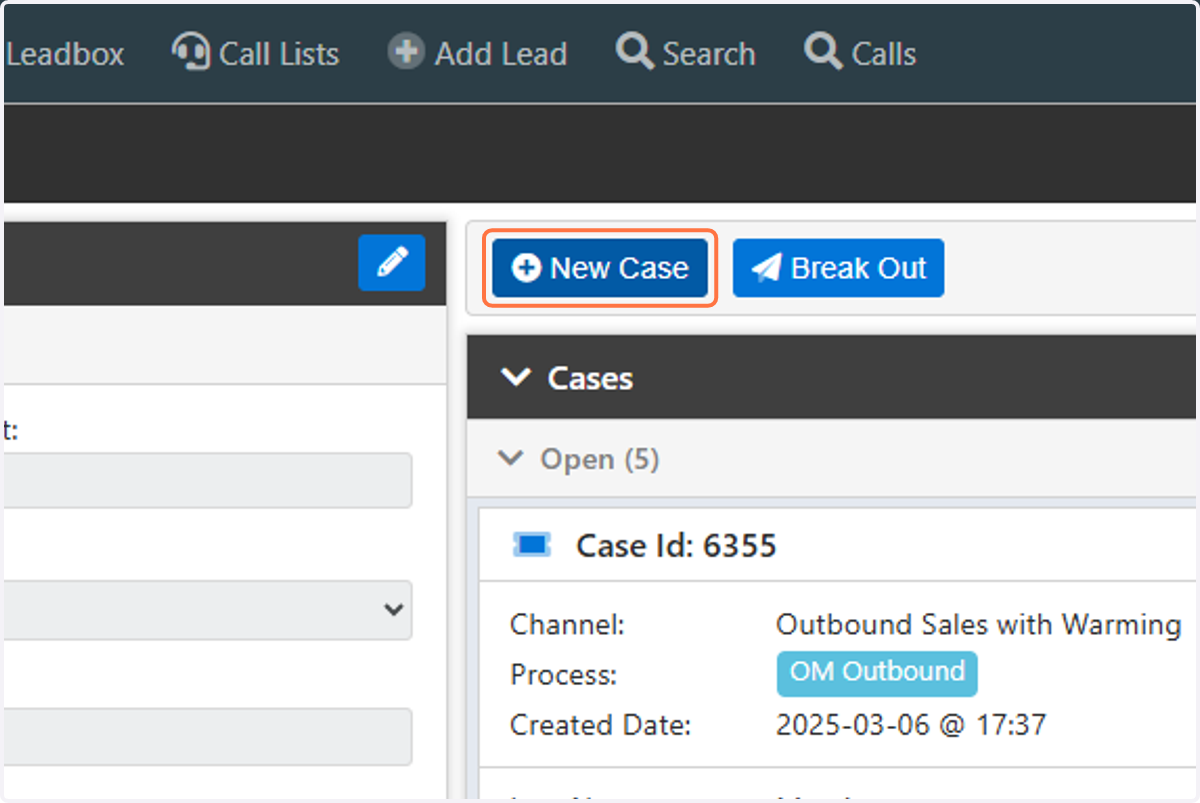The width and height of the screenshot is (1200, 803).
Task: Open the Case Id: 6355 heading
Action: [676, 546]
